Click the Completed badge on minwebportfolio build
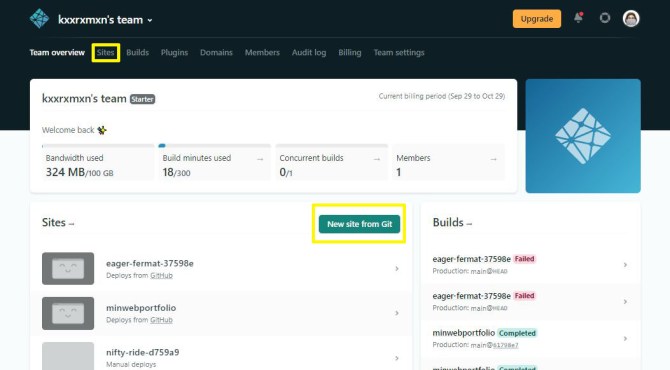 pos(517,333)
